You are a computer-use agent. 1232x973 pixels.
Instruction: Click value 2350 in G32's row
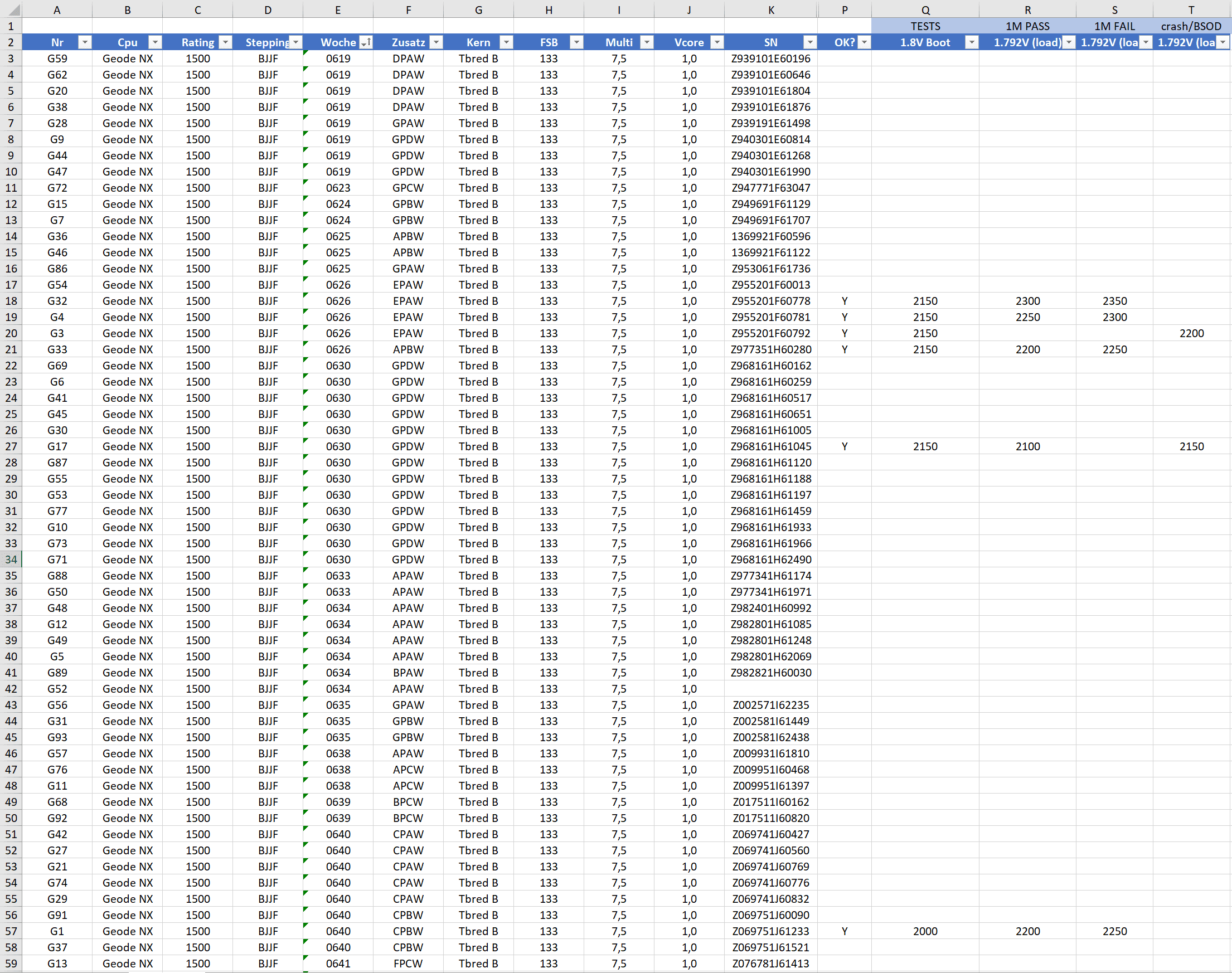[1114, 301]
